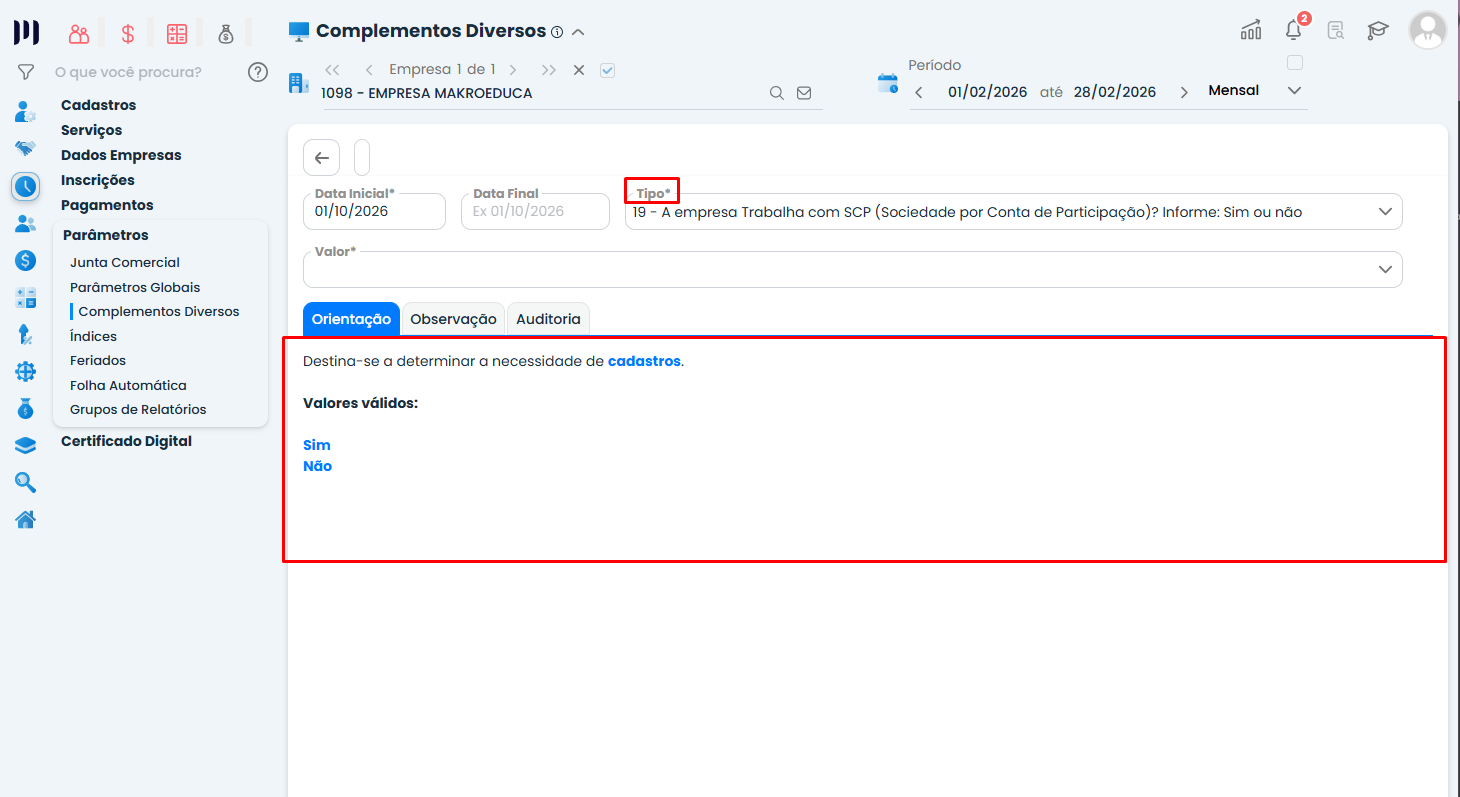Viewport: 1460px width, 797px height.
Task: Open the Mensal period dropdown
Action: pyautogui.click(x=1255, y=91)
